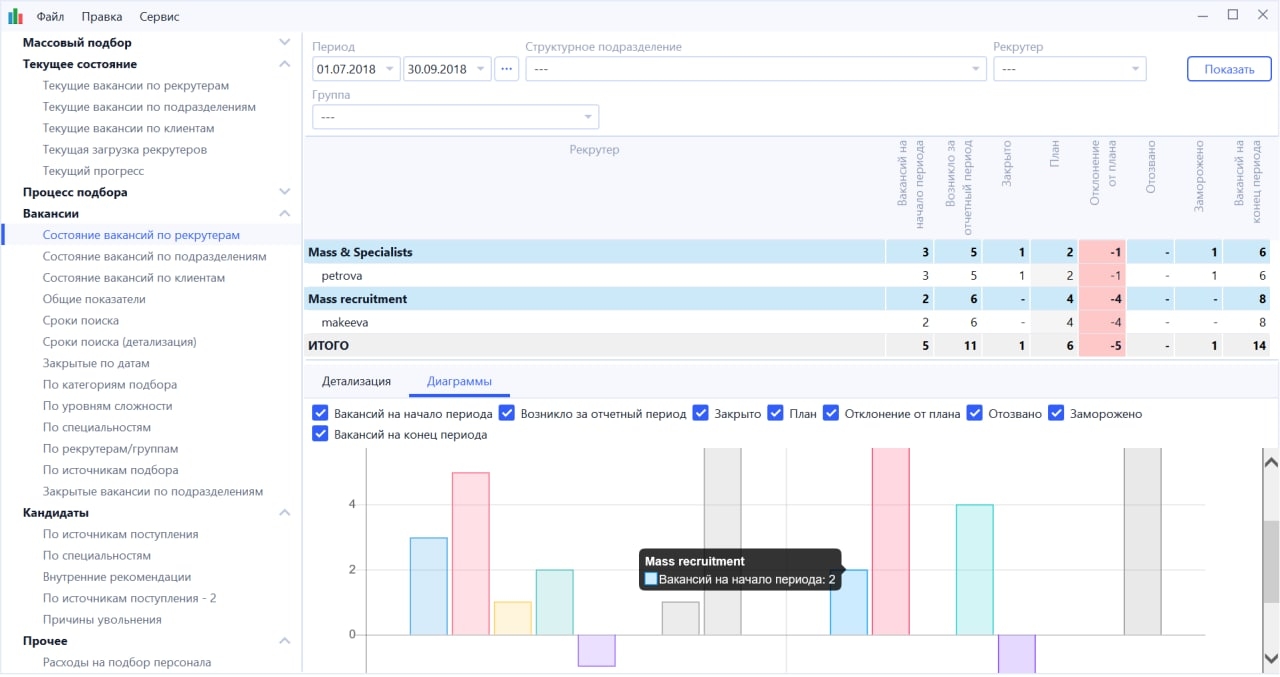Open По источникам подбора report
The width and height of the screenshot is (1280, 677).
click(x=111, y=470)
